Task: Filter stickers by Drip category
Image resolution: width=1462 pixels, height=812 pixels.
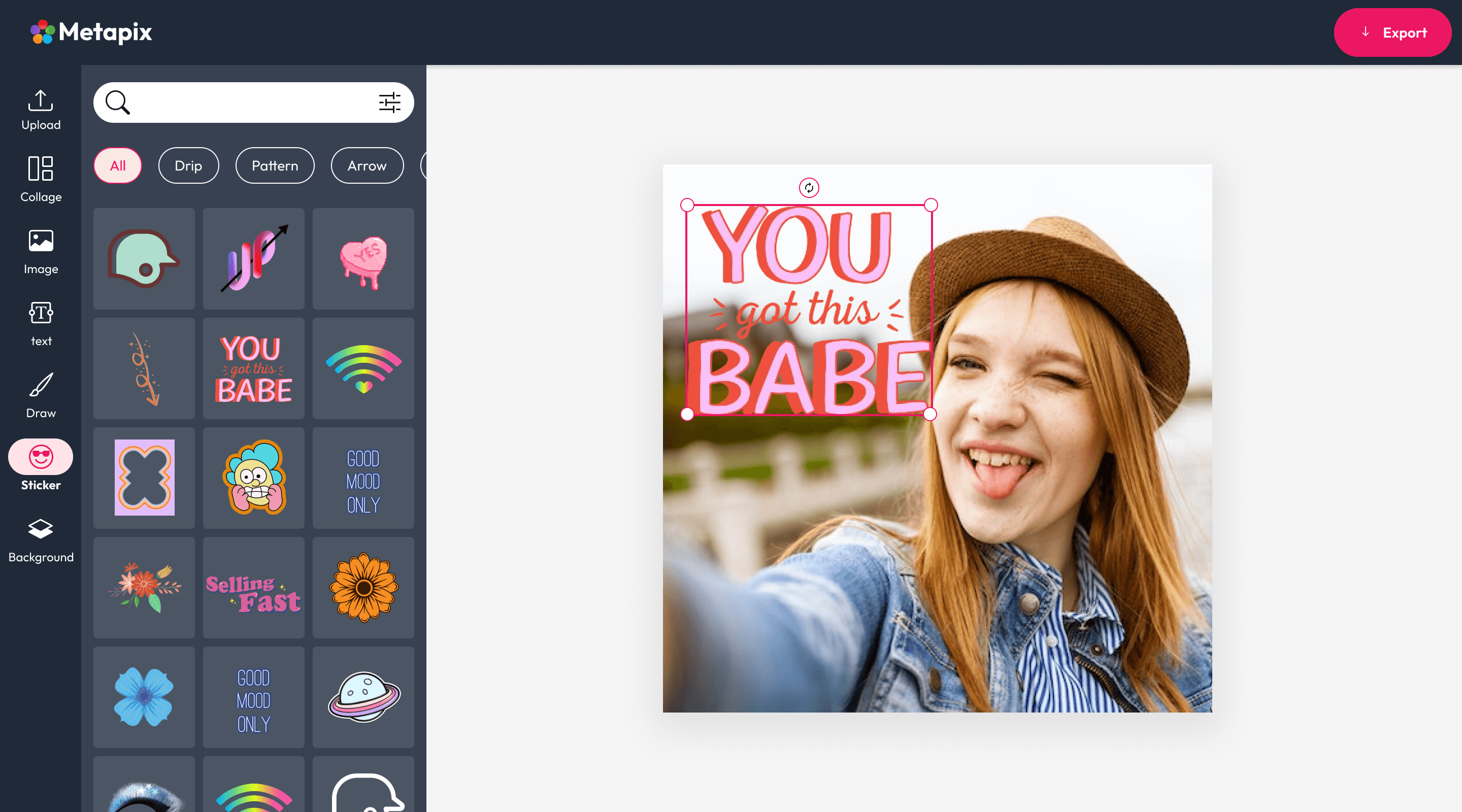Action: coord(188,165)
